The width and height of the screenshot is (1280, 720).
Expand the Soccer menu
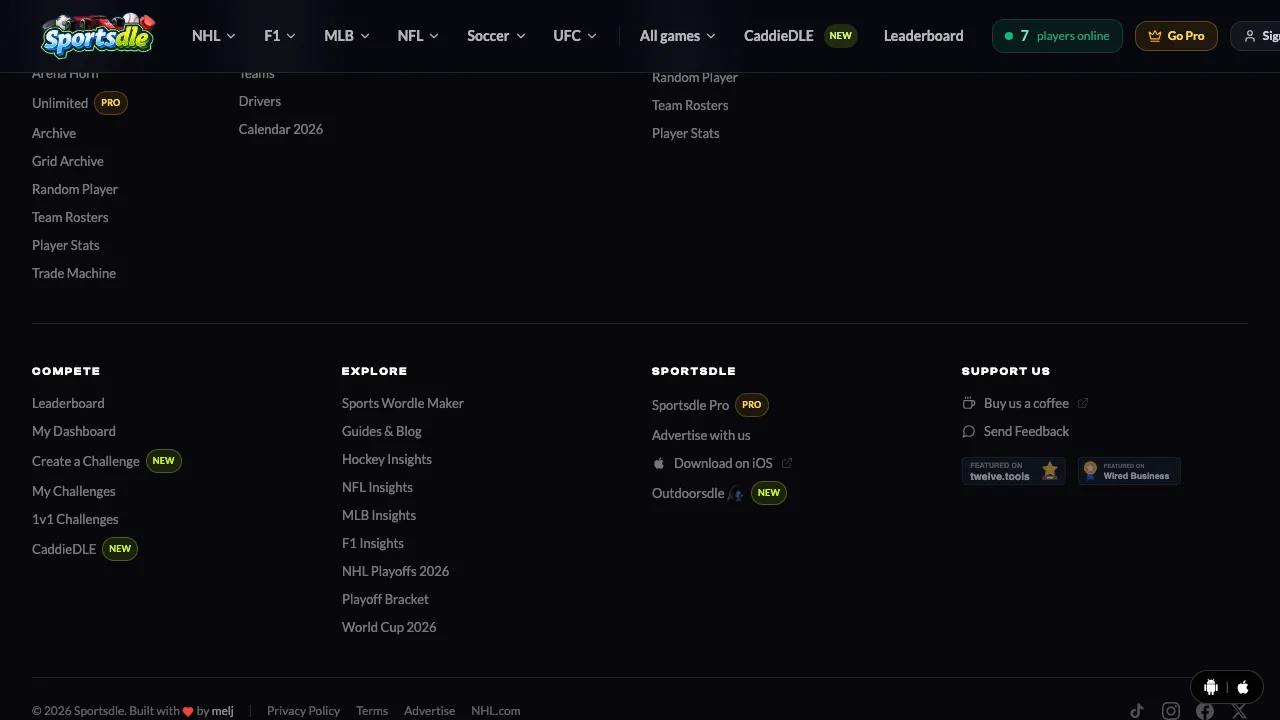(496, 36)
